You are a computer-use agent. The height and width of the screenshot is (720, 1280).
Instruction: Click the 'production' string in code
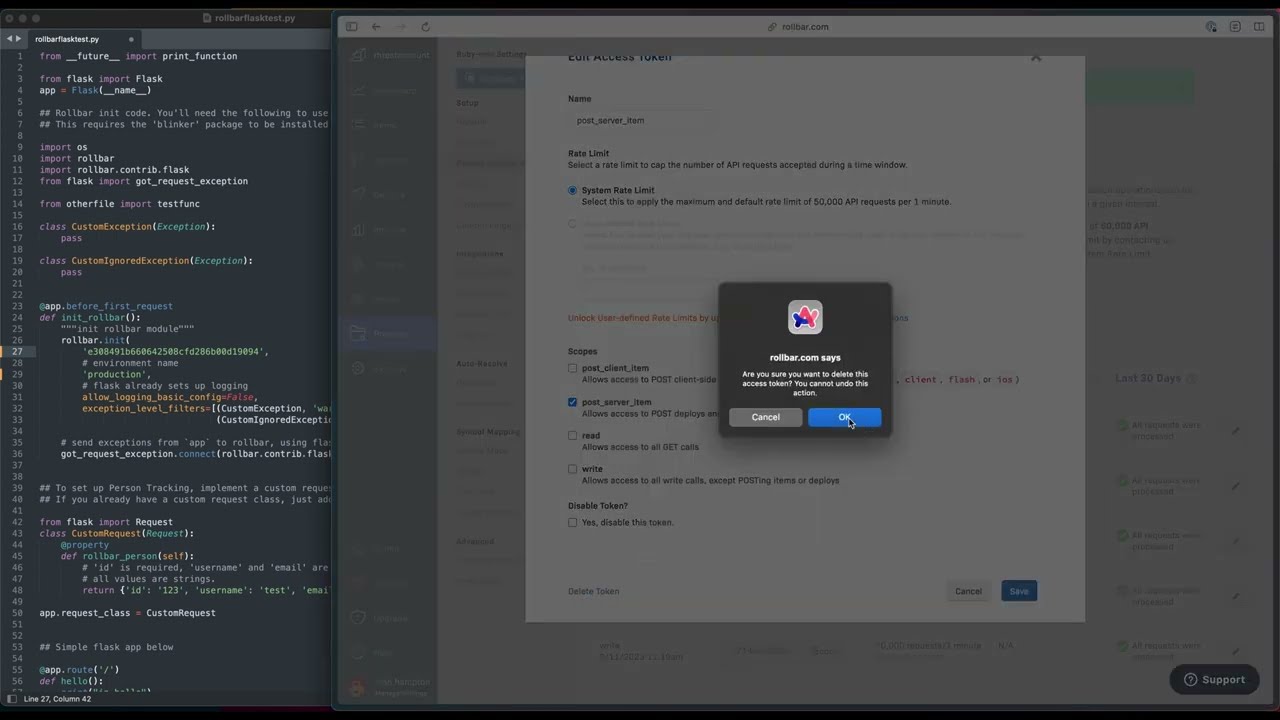[x=115, y=374]
